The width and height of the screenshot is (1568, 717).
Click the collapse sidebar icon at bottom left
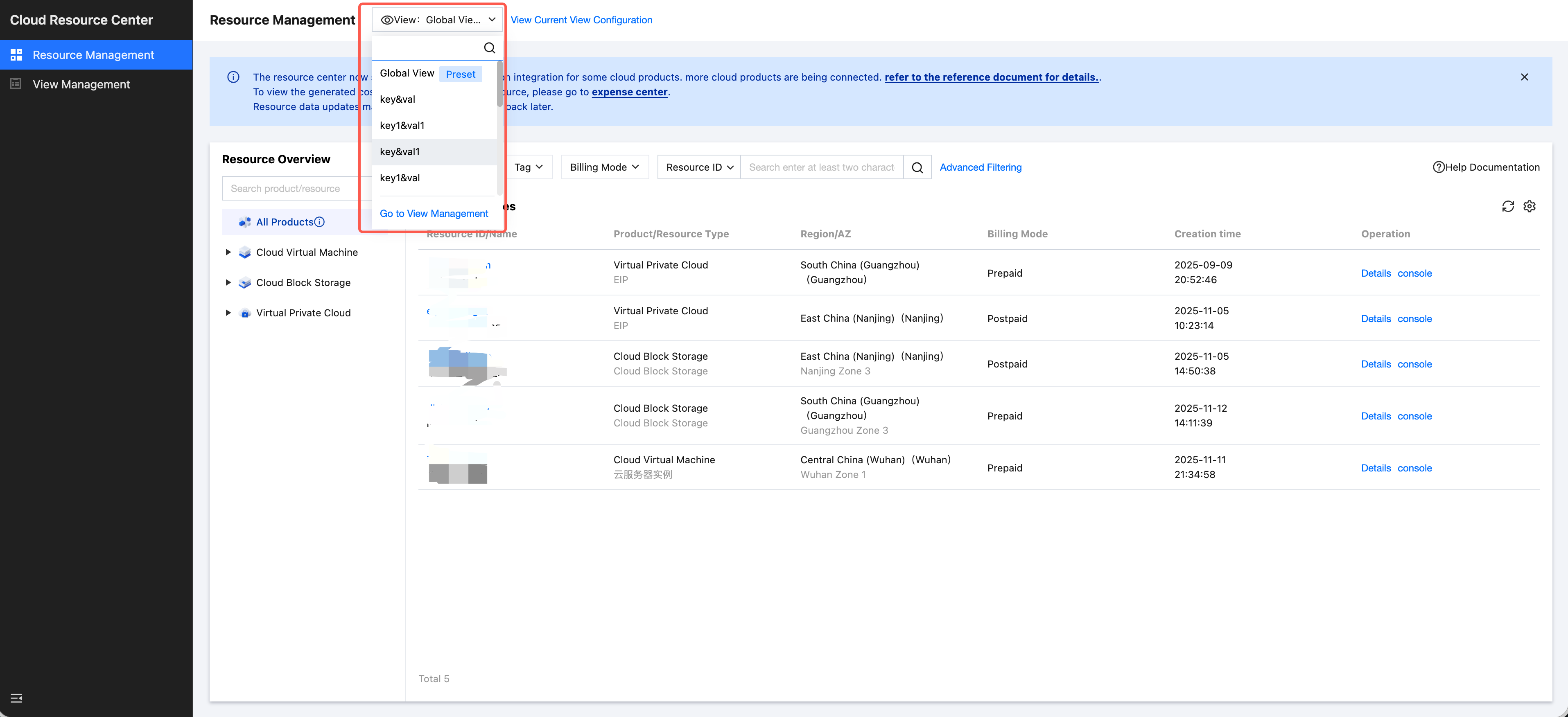[16, 697]
